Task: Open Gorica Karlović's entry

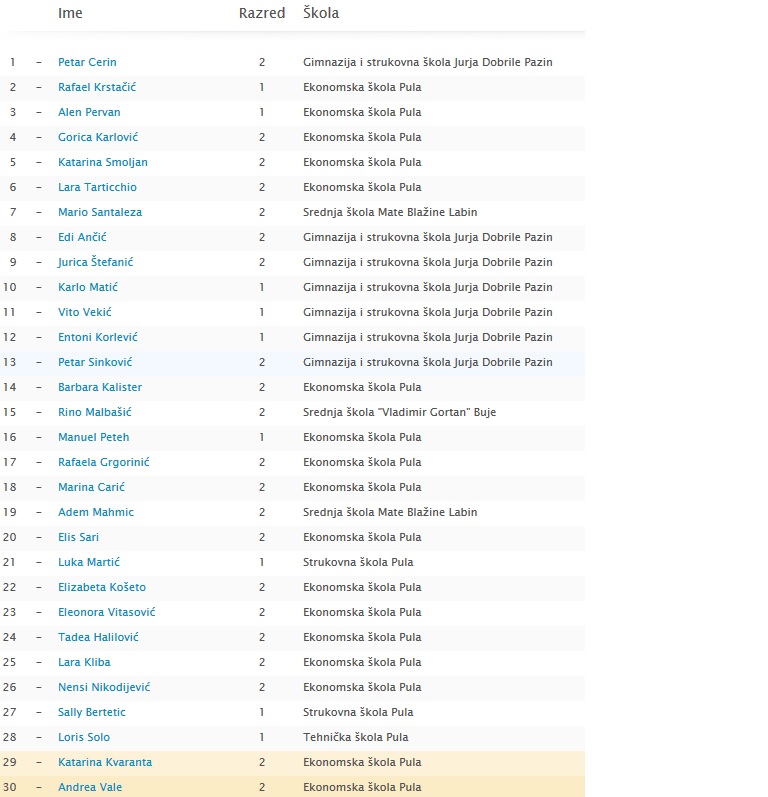Action: [98, 137]
